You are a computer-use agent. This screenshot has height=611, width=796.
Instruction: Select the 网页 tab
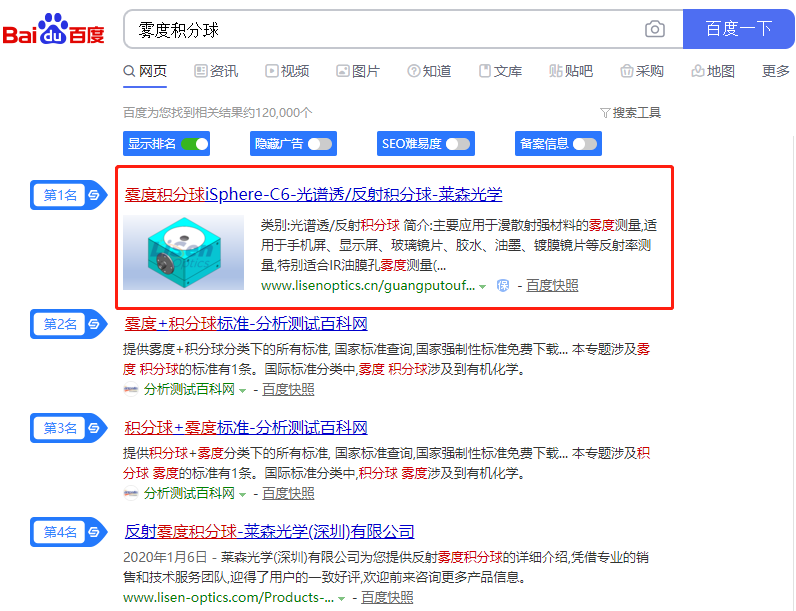coord(145,71)
